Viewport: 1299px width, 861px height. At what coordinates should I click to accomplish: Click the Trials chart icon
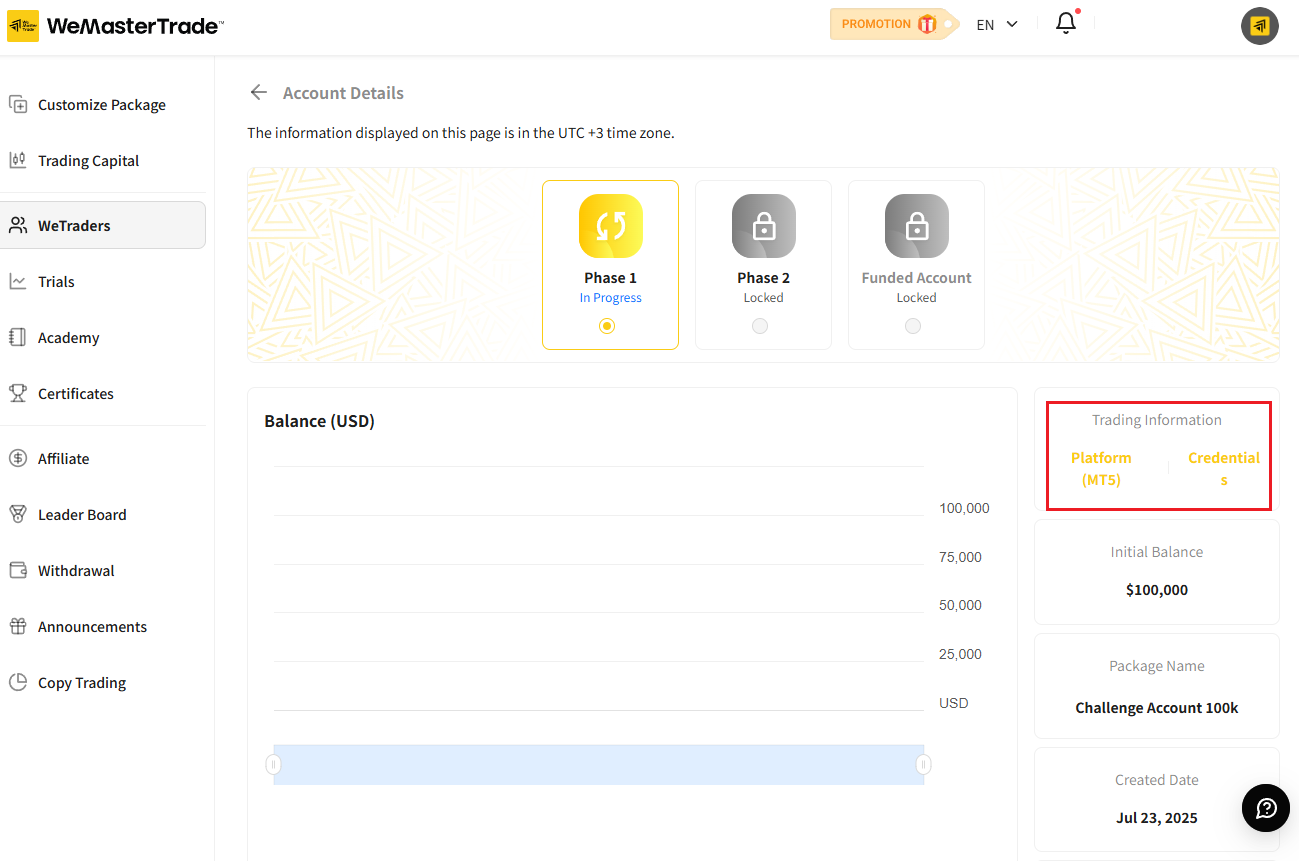click(x=18, y=281)
